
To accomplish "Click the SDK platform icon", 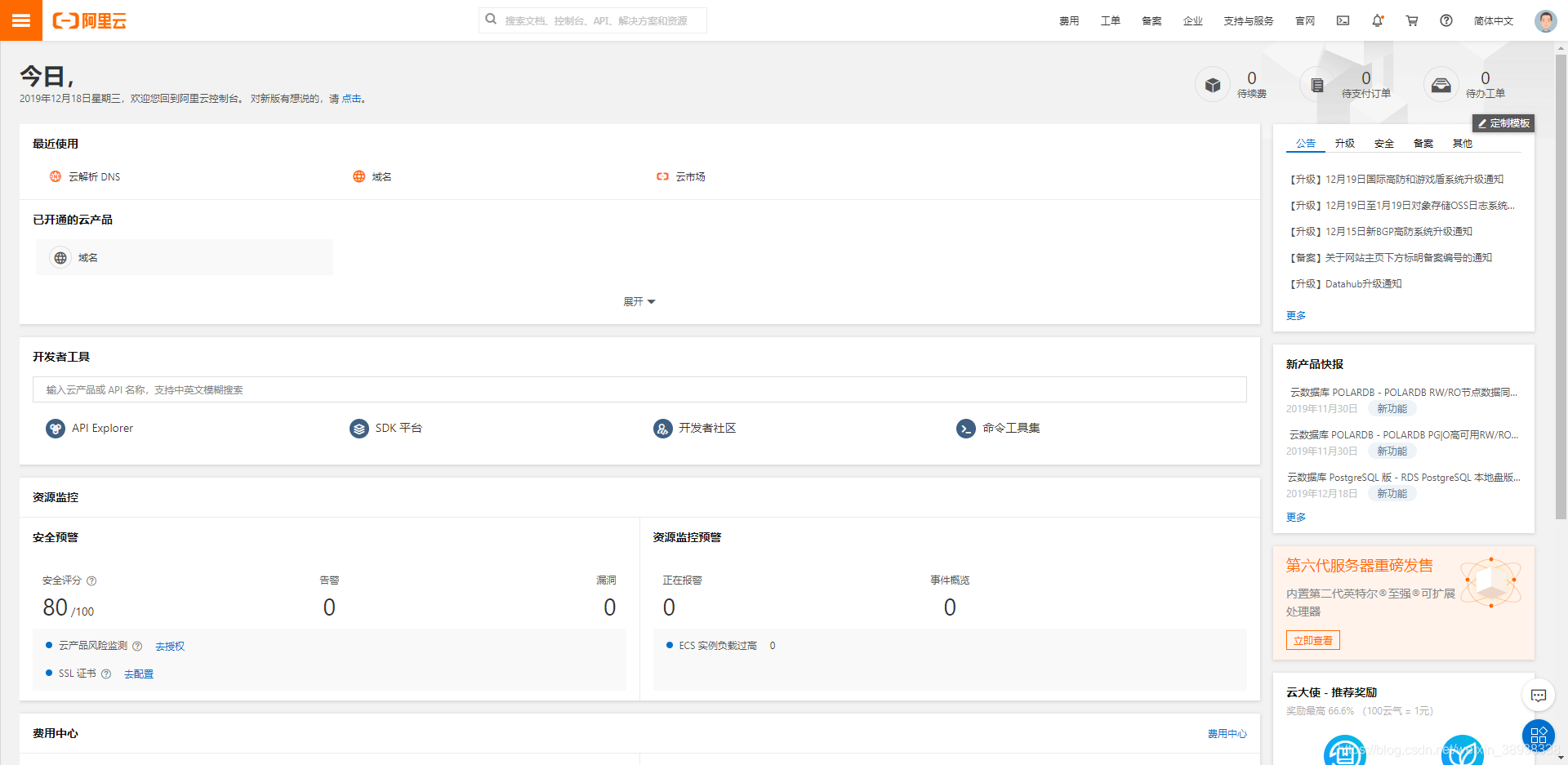I will click(x=359, y=428).
